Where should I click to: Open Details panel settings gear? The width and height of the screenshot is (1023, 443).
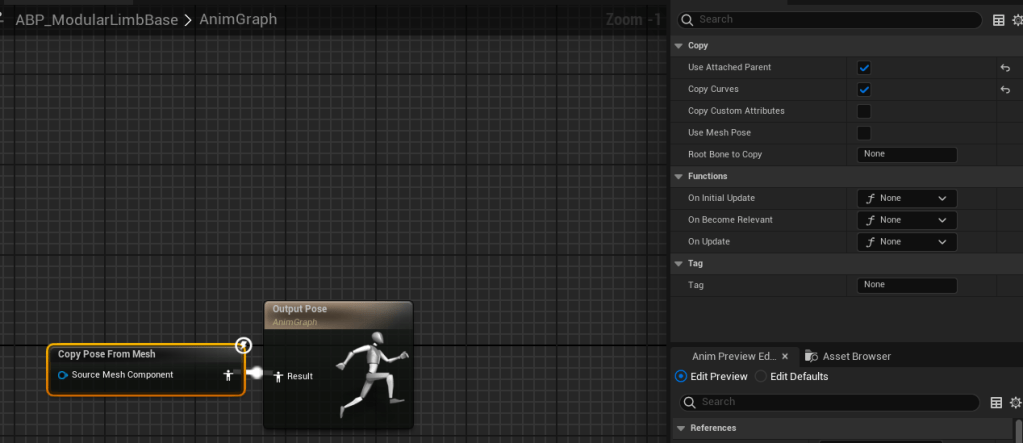click(x=1017, y=20)
